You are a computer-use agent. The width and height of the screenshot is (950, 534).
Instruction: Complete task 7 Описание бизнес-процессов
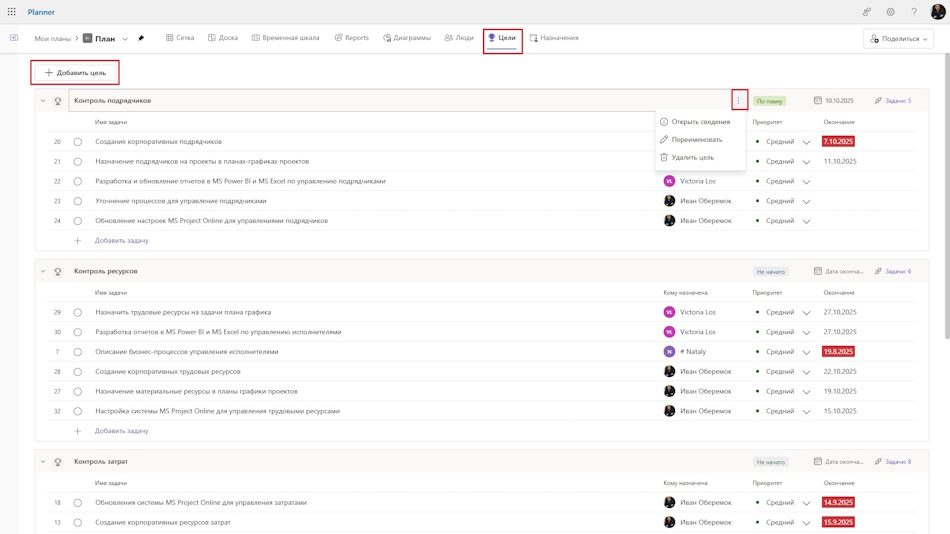(x=78, y=352)
